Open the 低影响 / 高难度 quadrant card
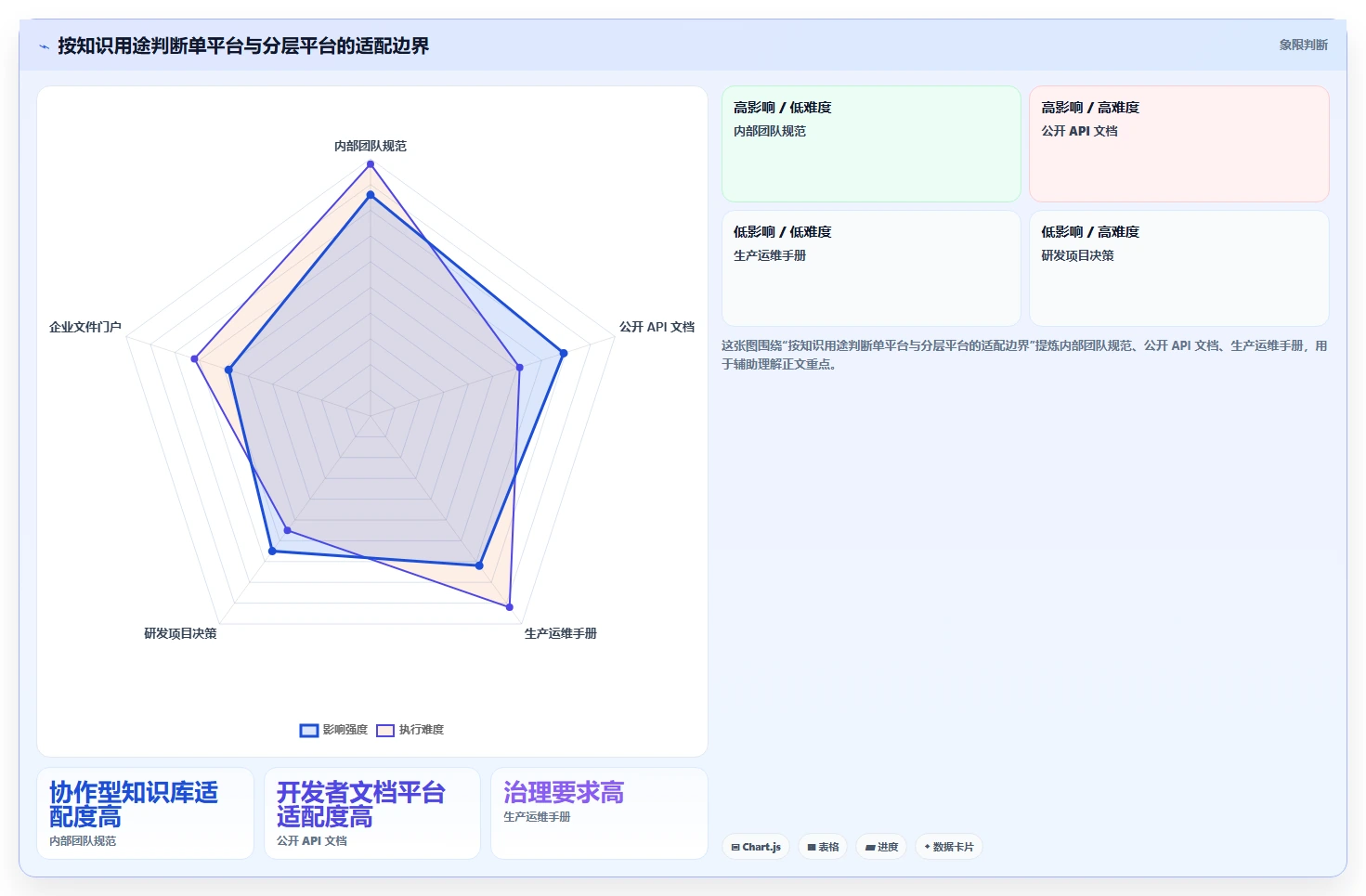Image resolution: width=1366 pixels, height=896 pixels. [x=1179, y=268]
